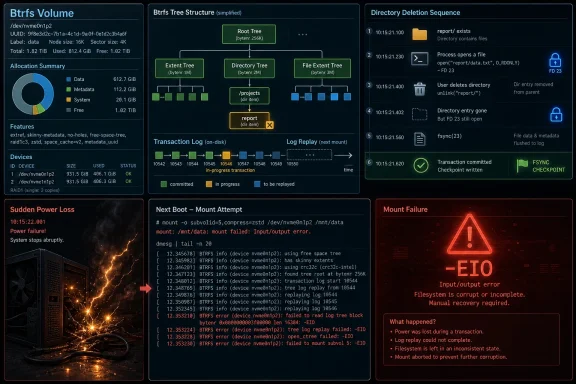Click the folder icon beside report/ exists
Viewport: 576px width, 384px height.
tap(419, 35)
